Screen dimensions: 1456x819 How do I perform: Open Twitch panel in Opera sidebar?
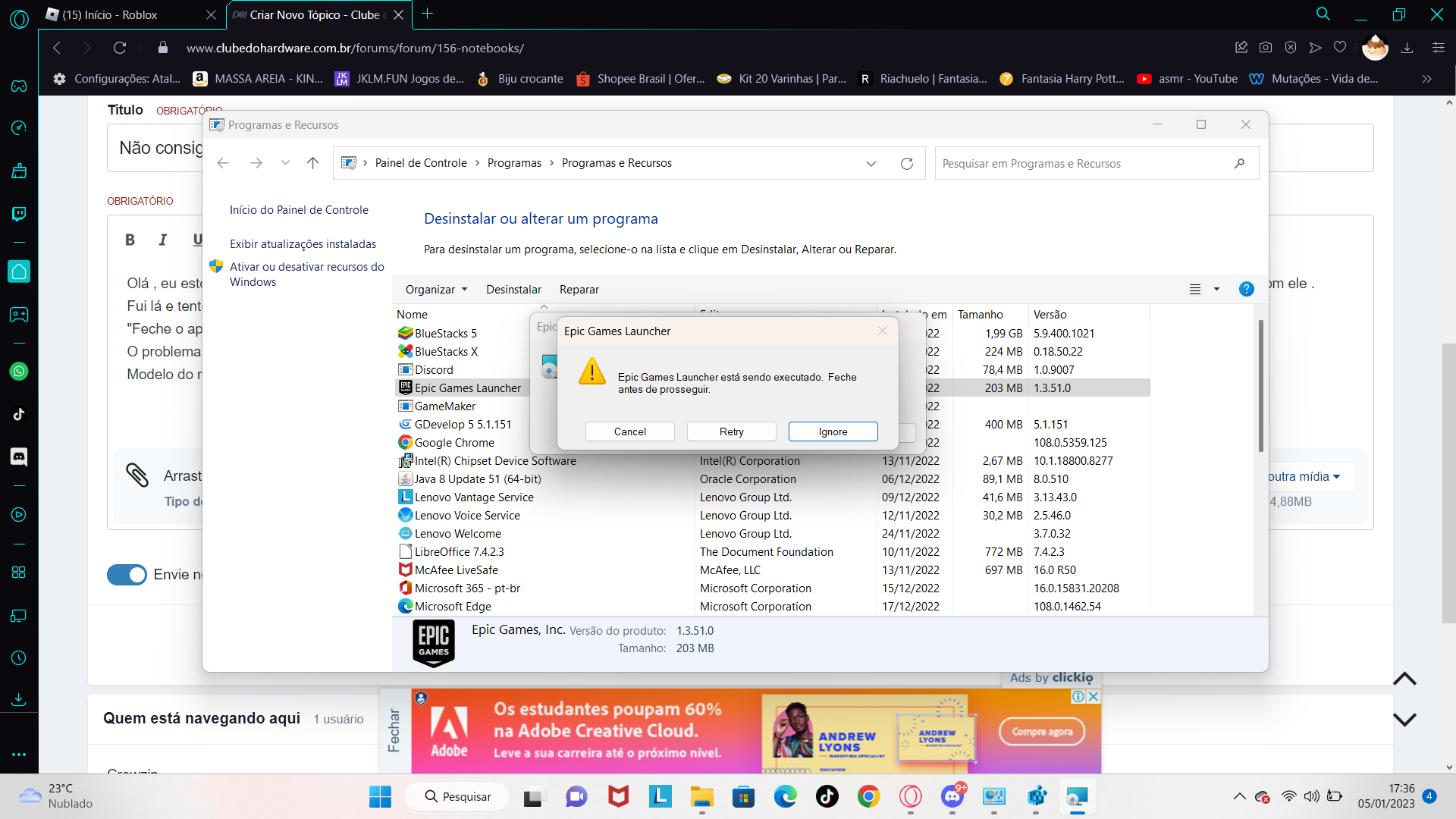pyautogui.click(x=19, y=214)
